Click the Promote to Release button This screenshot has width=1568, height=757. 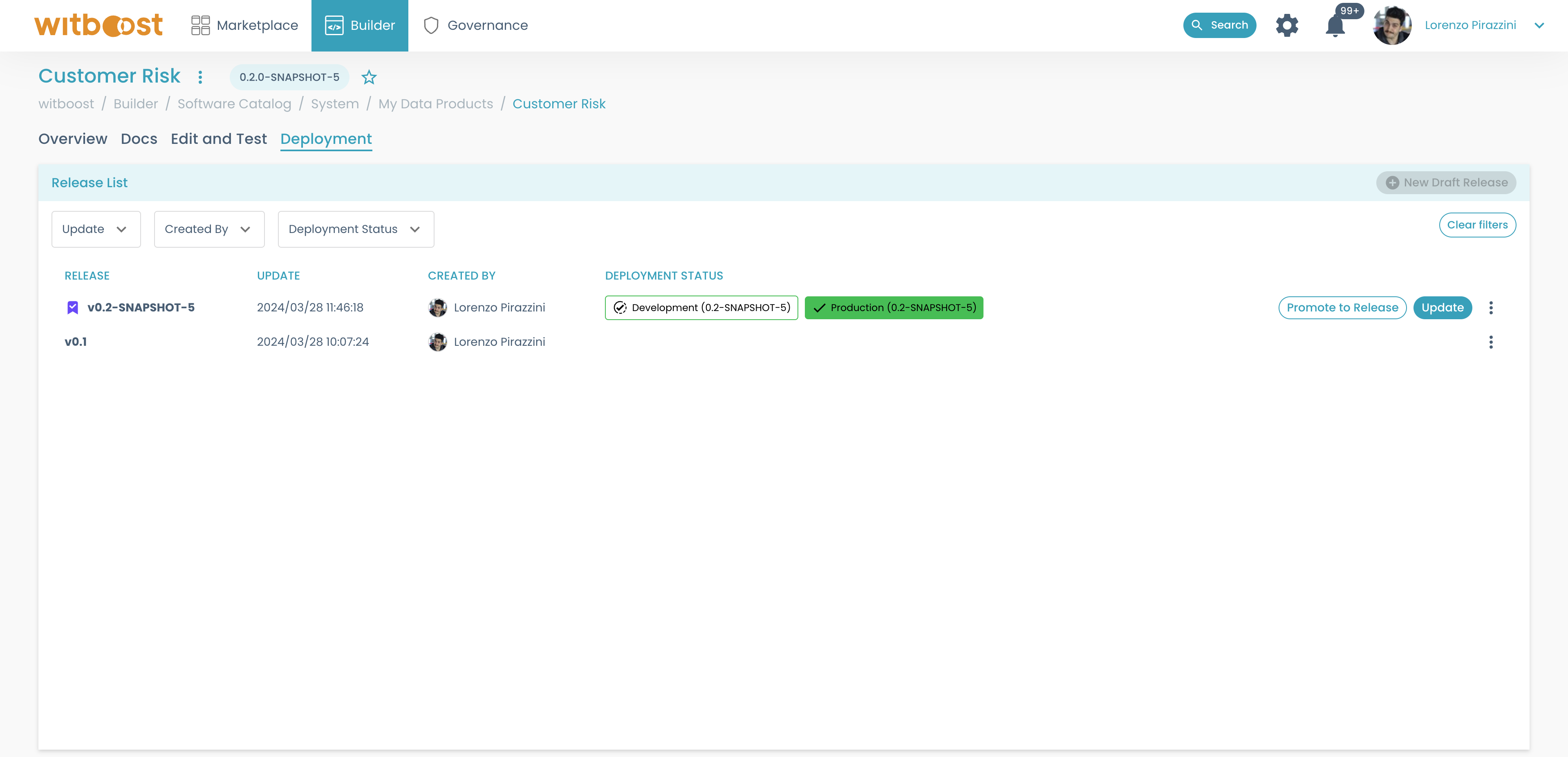(1341, 307)
